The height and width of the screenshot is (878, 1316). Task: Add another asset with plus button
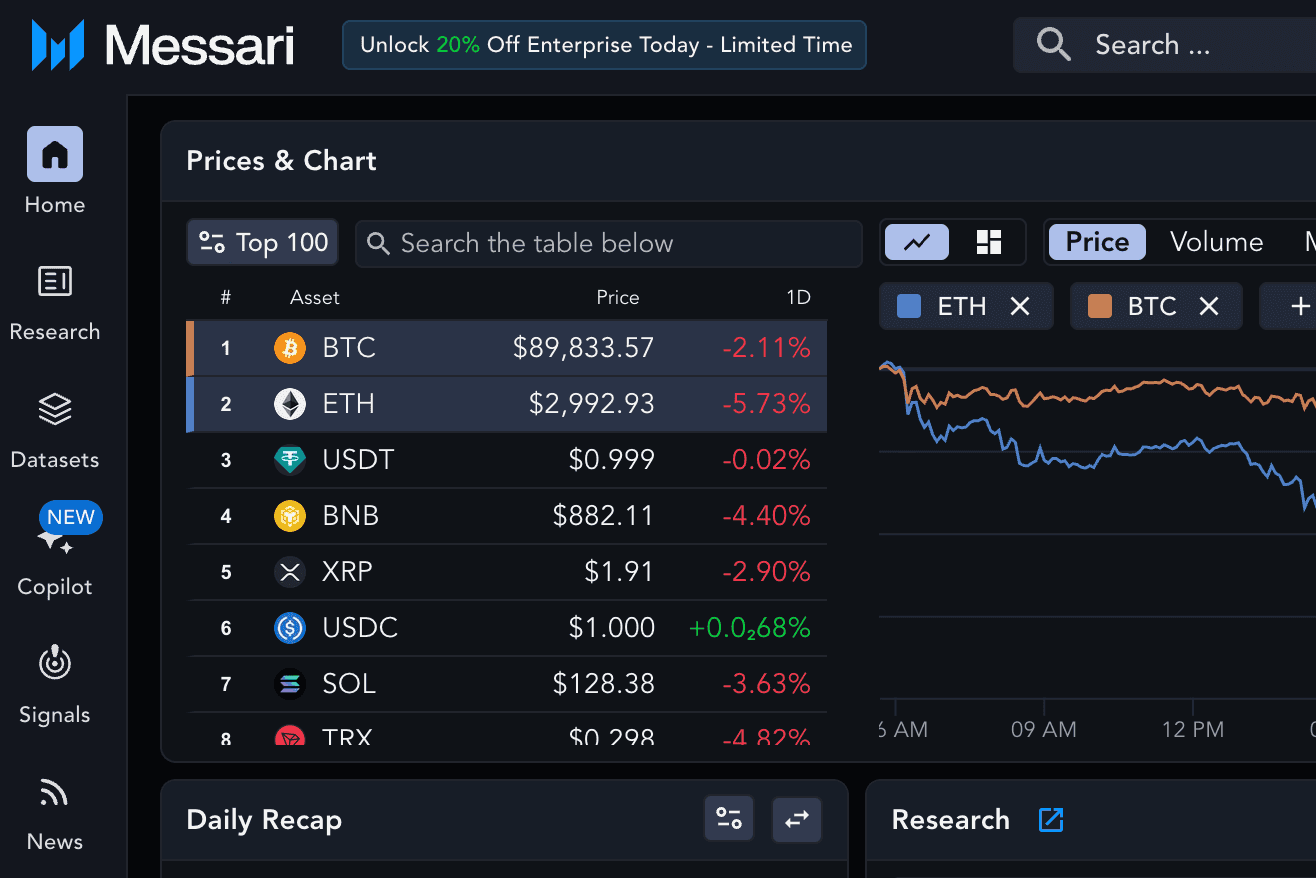tap(1300, 306)
